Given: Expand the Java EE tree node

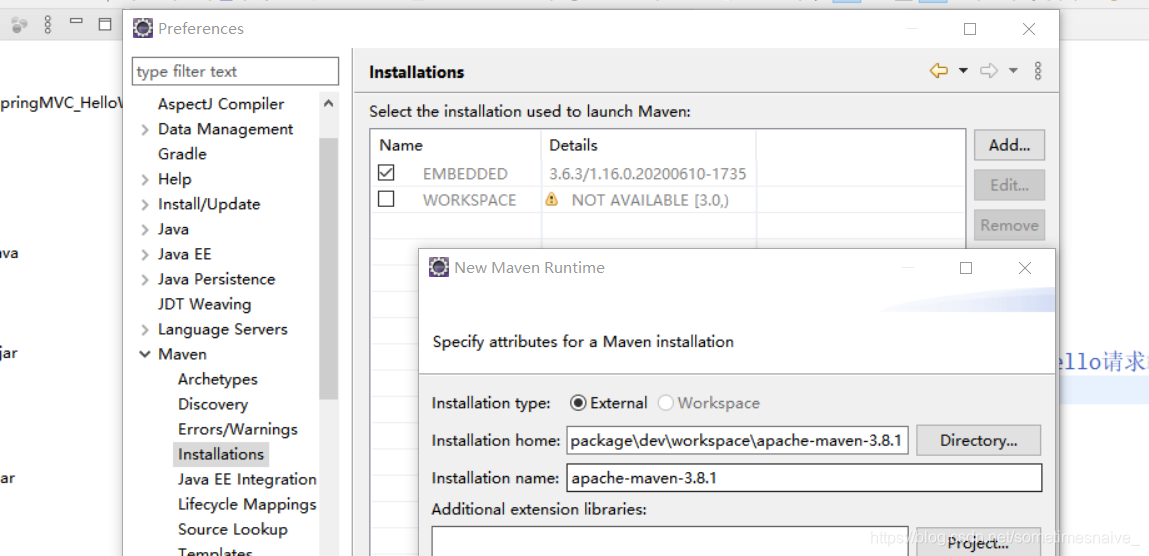Looking at the screenshot, I should coord(145,255).
